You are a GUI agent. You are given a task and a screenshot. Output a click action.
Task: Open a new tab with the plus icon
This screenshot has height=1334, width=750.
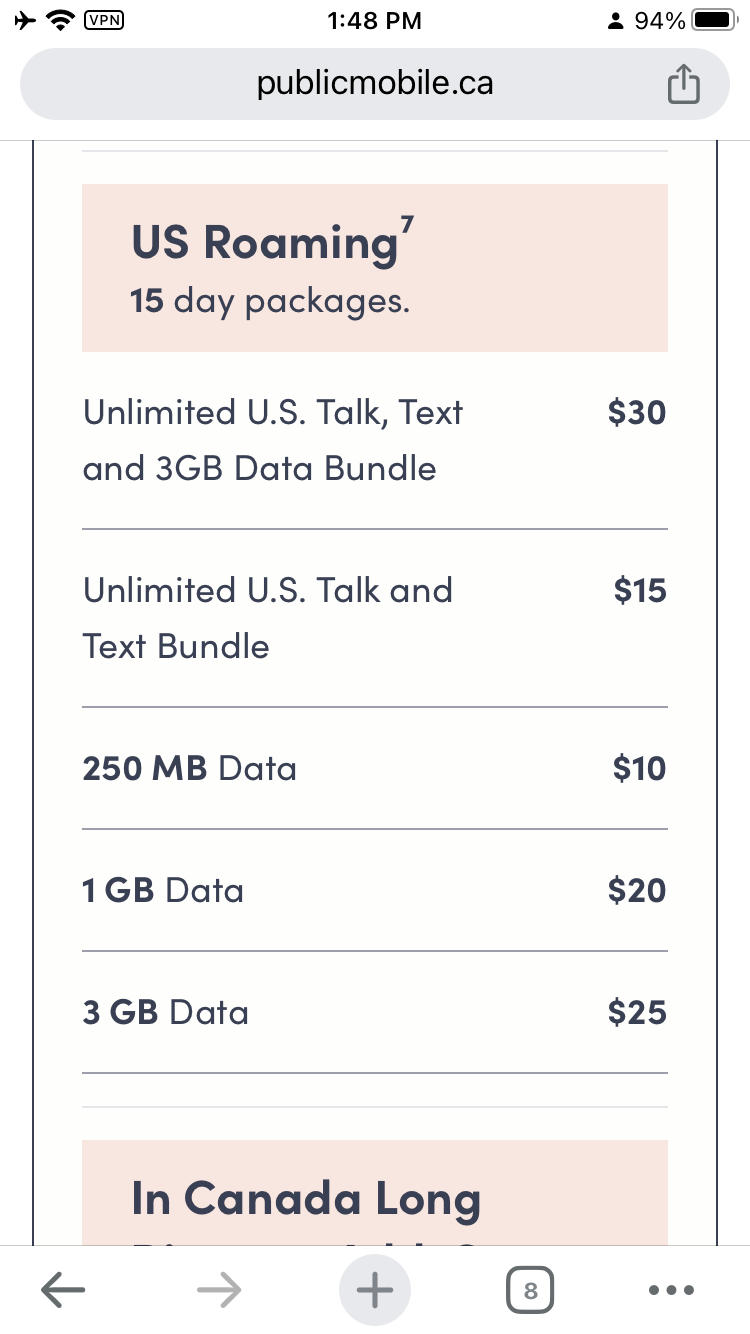(374, 1289)
